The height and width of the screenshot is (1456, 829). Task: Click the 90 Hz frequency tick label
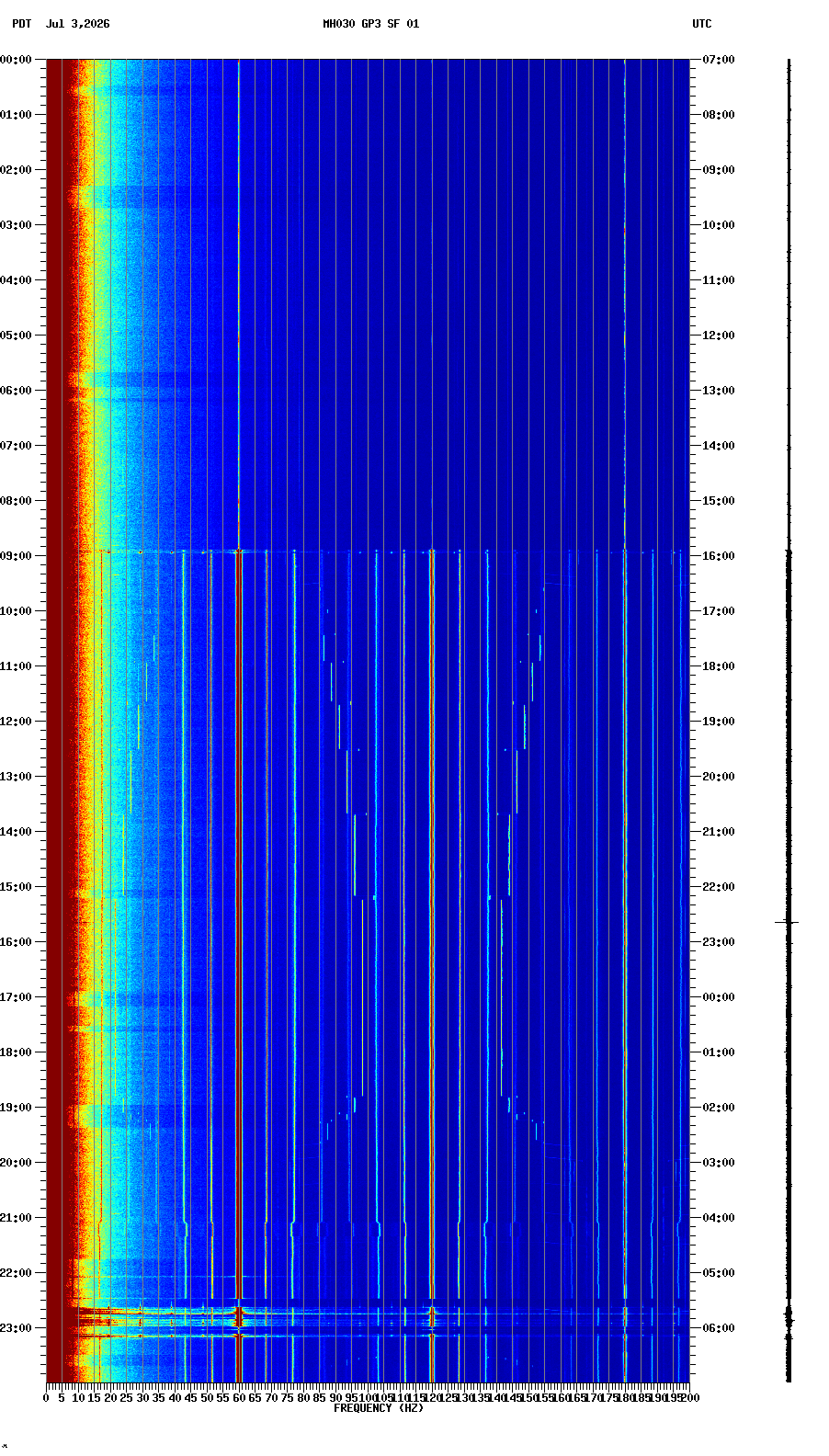click(335, 1398)
